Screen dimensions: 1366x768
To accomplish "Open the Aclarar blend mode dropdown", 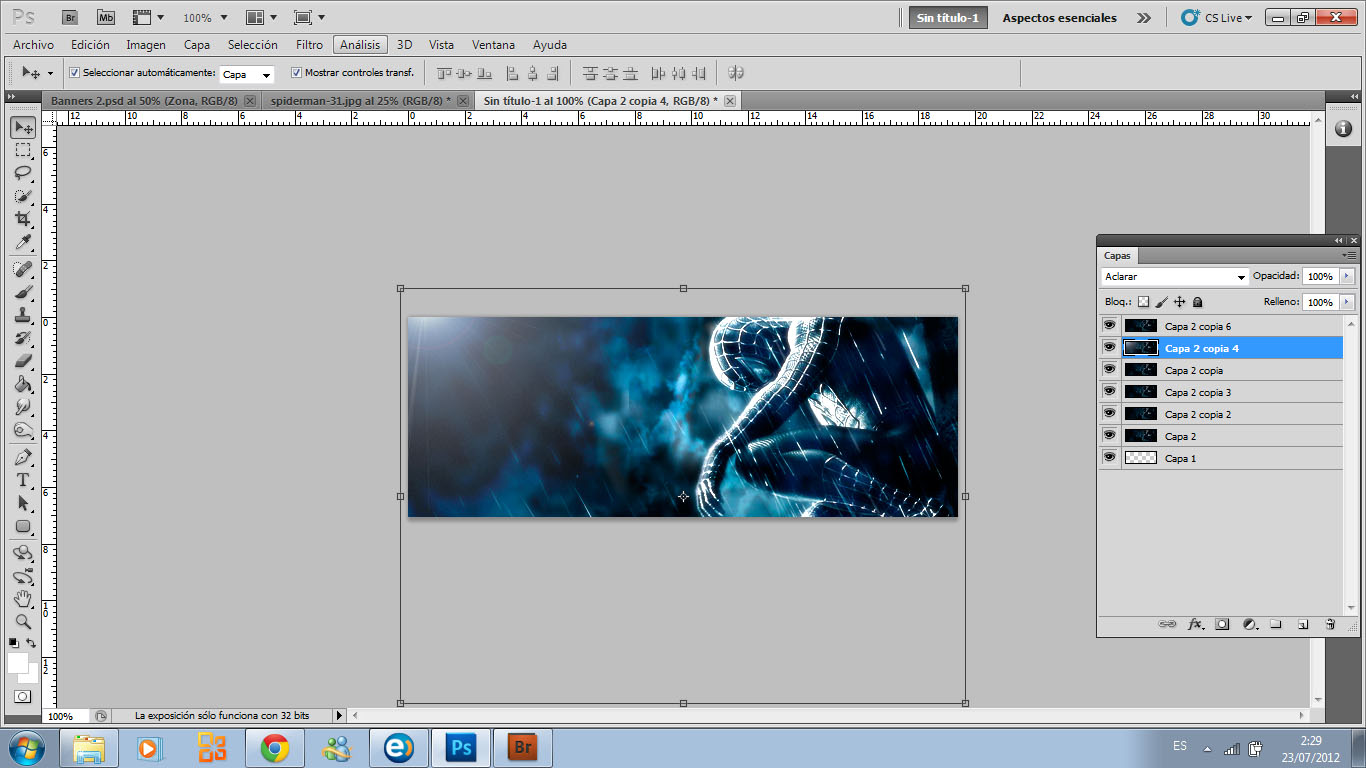I will (x=1175, y=276).
